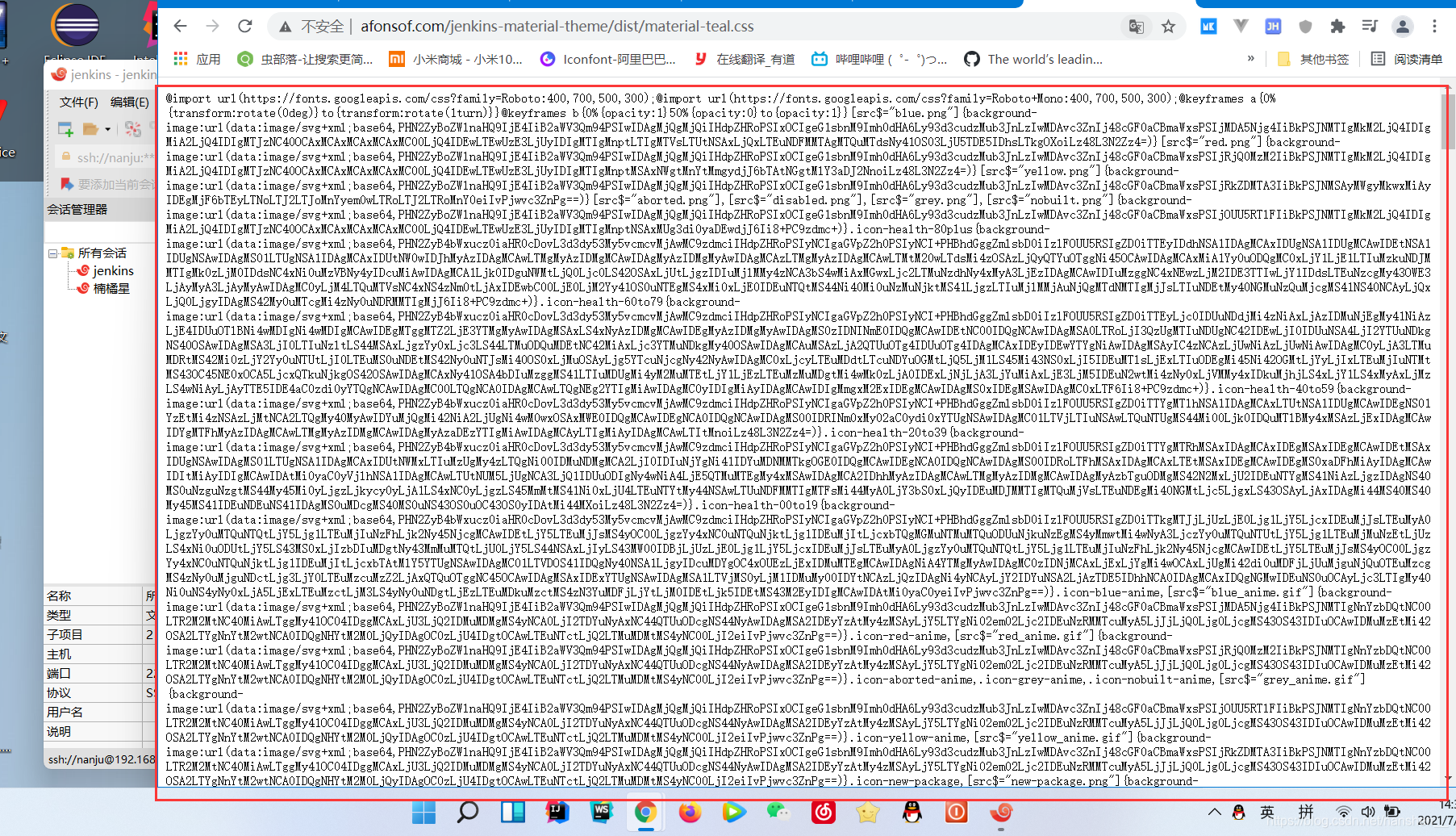Open the gray V extension icon
The image size is (1456, 836).
(1241, 27)
